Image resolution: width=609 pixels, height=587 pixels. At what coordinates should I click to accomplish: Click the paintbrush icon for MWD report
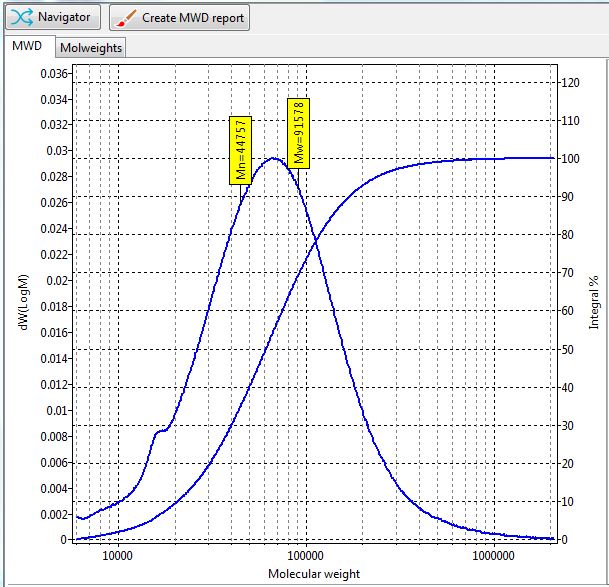tap(125, 17)
